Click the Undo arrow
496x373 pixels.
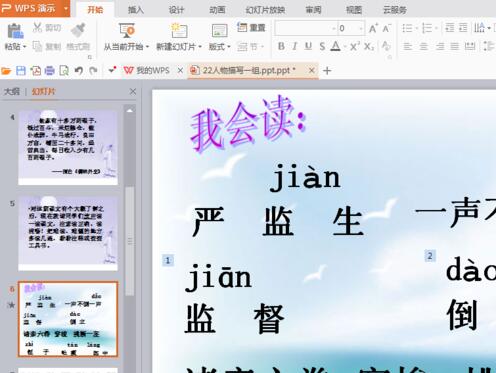coord(79,70)
